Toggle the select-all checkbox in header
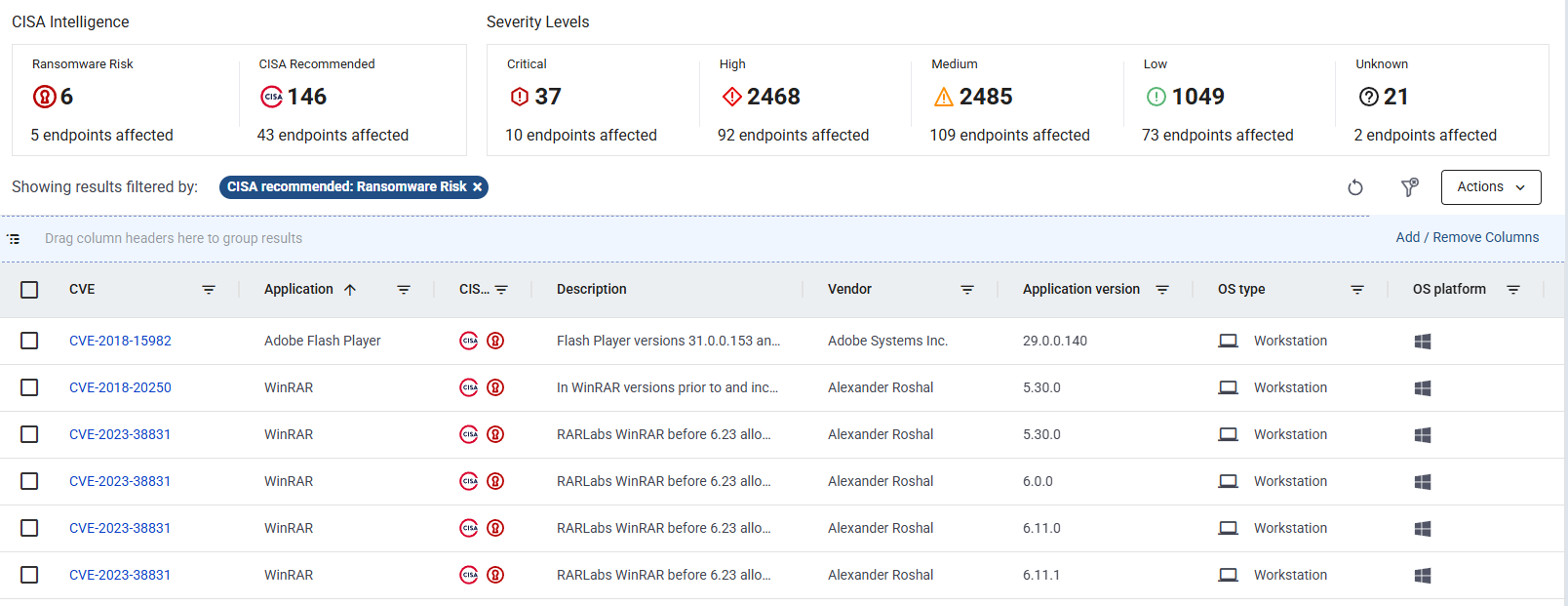 point(29,290)
